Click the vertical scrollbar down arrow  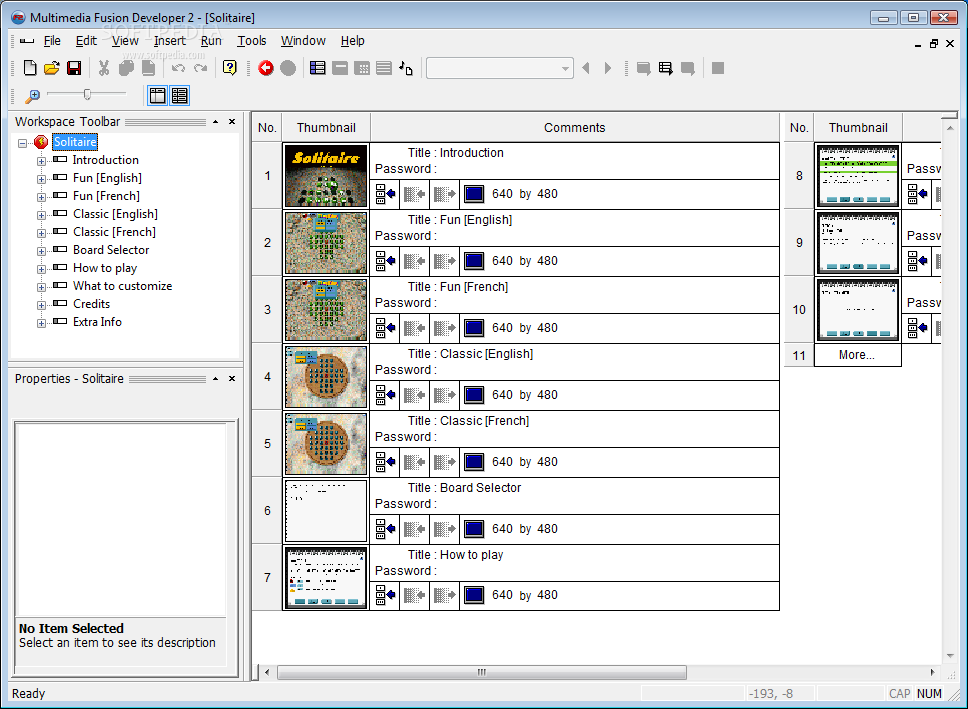pos(950,656)
